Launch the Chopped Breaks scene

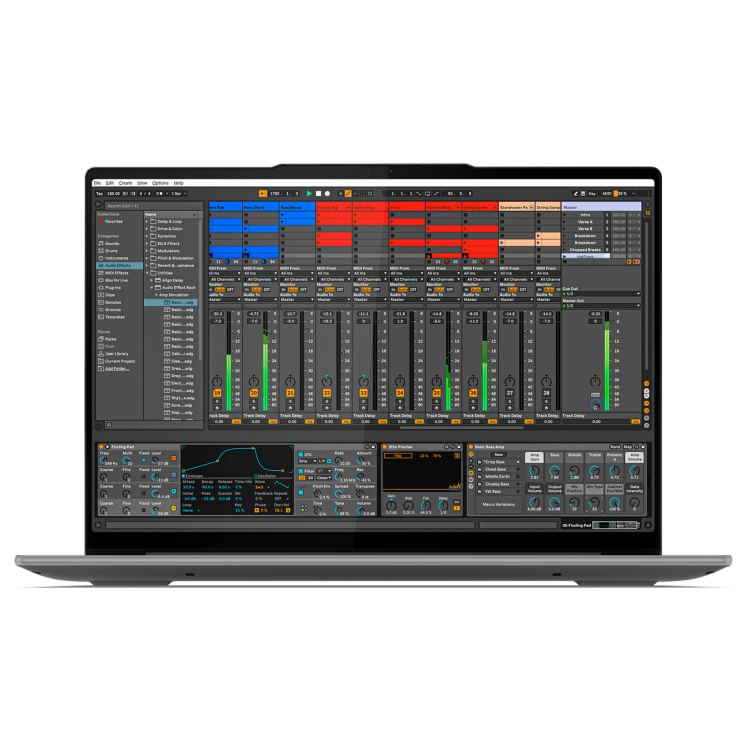pos(565,250)
